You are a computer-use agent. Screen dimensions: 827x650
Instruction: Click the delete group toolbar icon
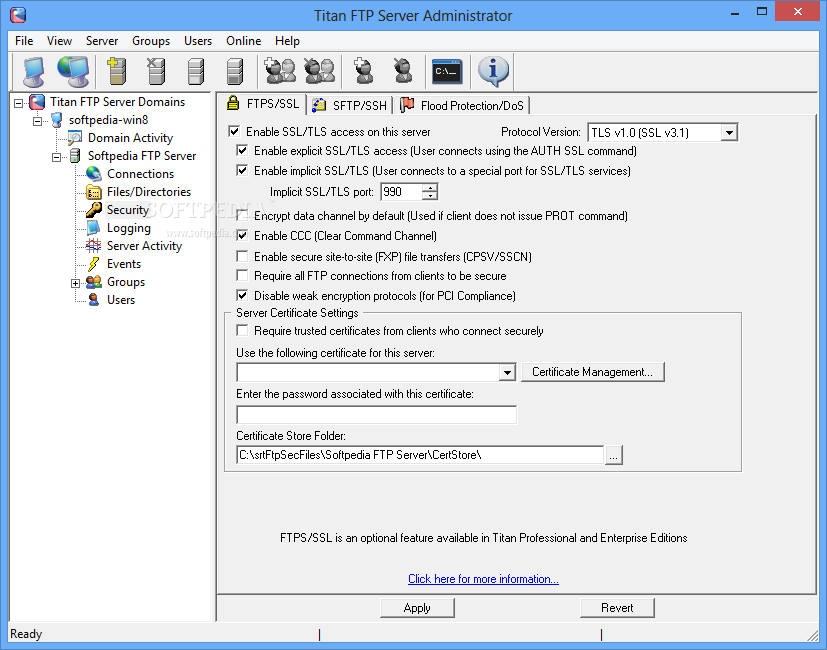point(320,71)
